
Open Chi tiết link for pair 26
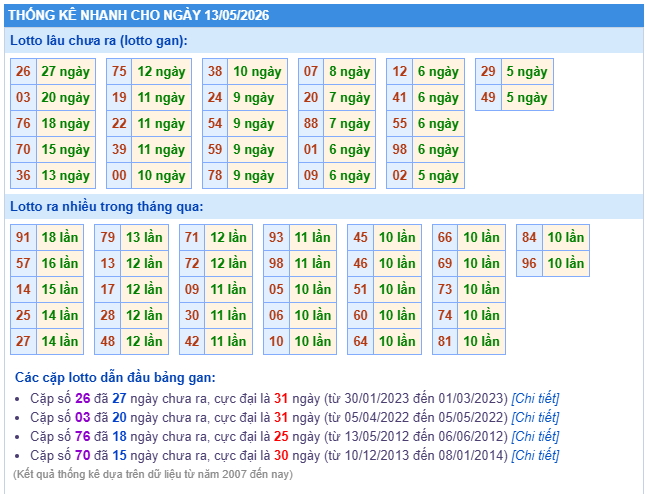point(535,398)
